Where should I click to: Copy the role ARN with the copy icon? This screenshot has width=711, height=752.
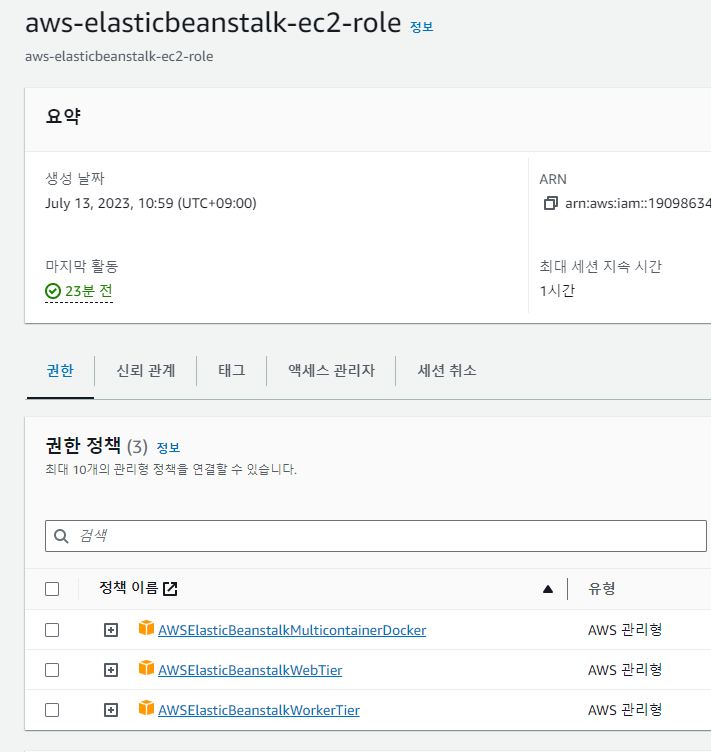pyautogui.click(x=550, y=203)
